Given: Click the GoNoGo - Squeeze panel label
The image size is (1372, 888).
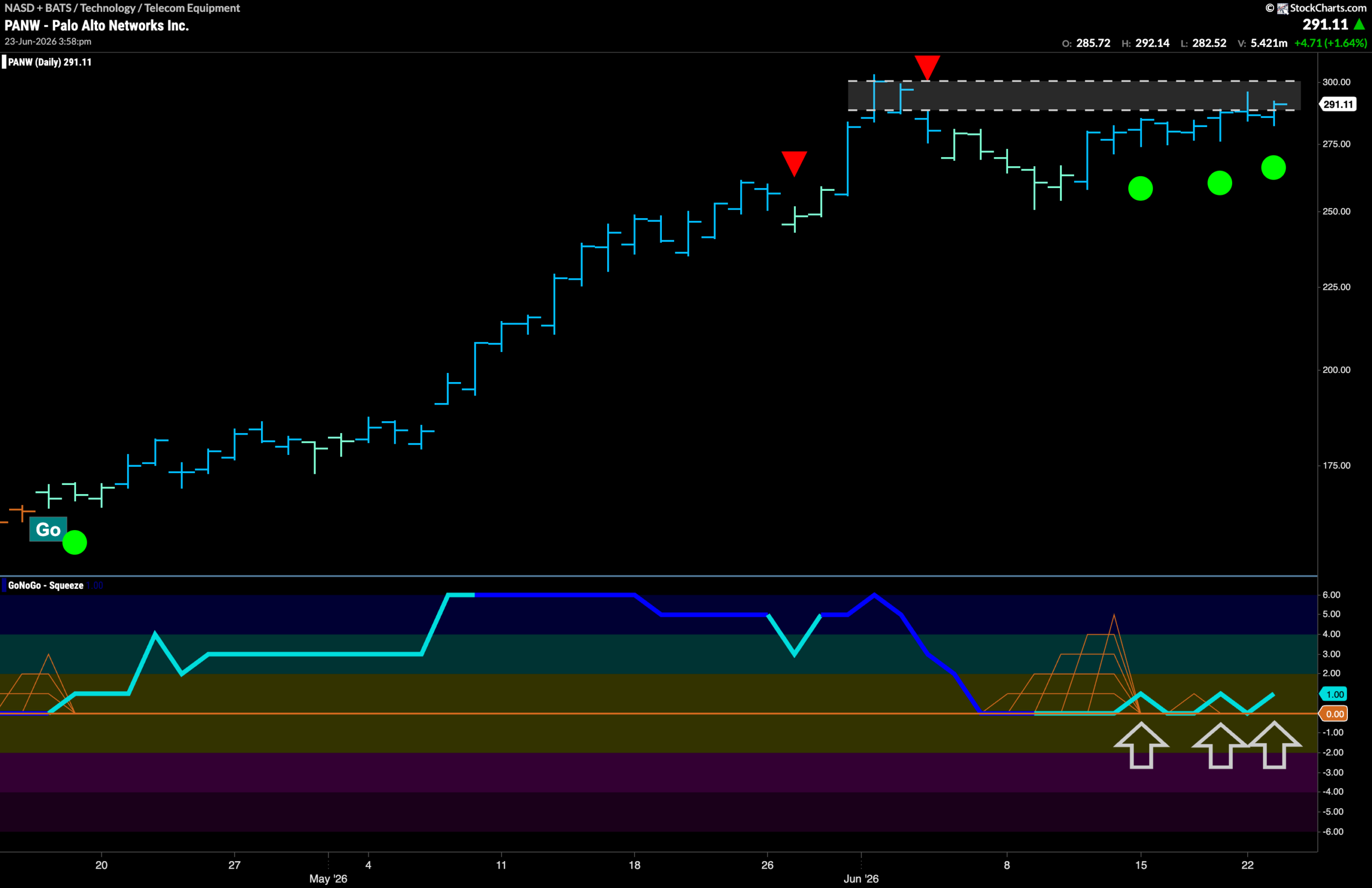Looking at the screenshot, I should (46, 585).
